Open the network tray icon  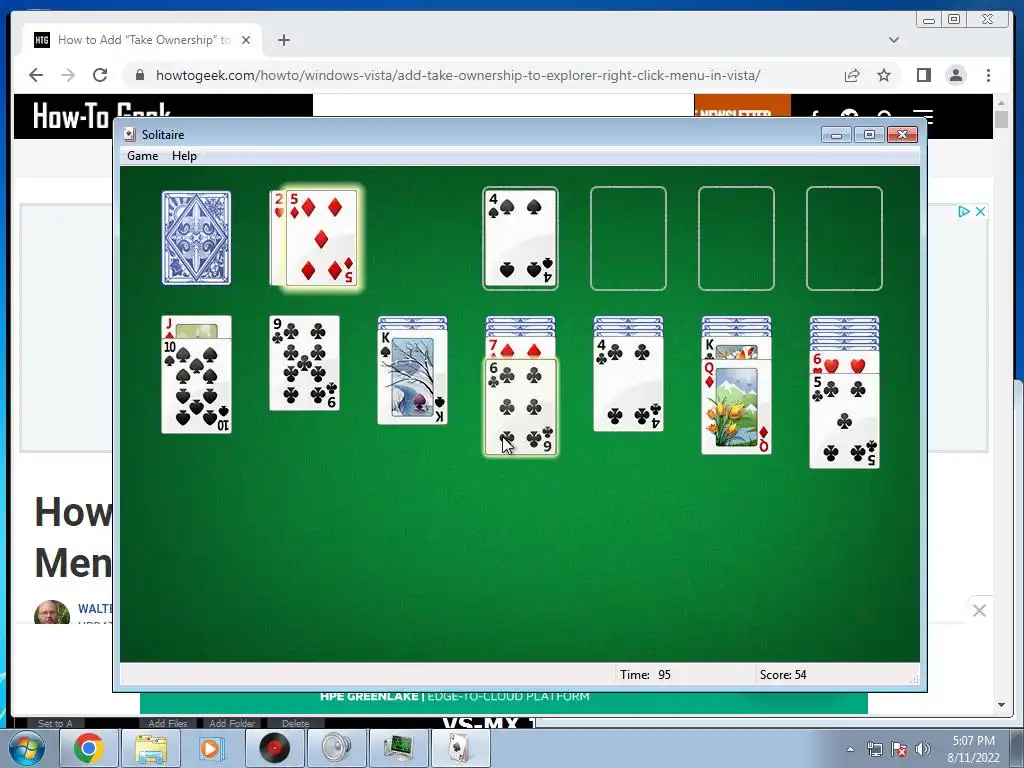[x=874, y=749]
